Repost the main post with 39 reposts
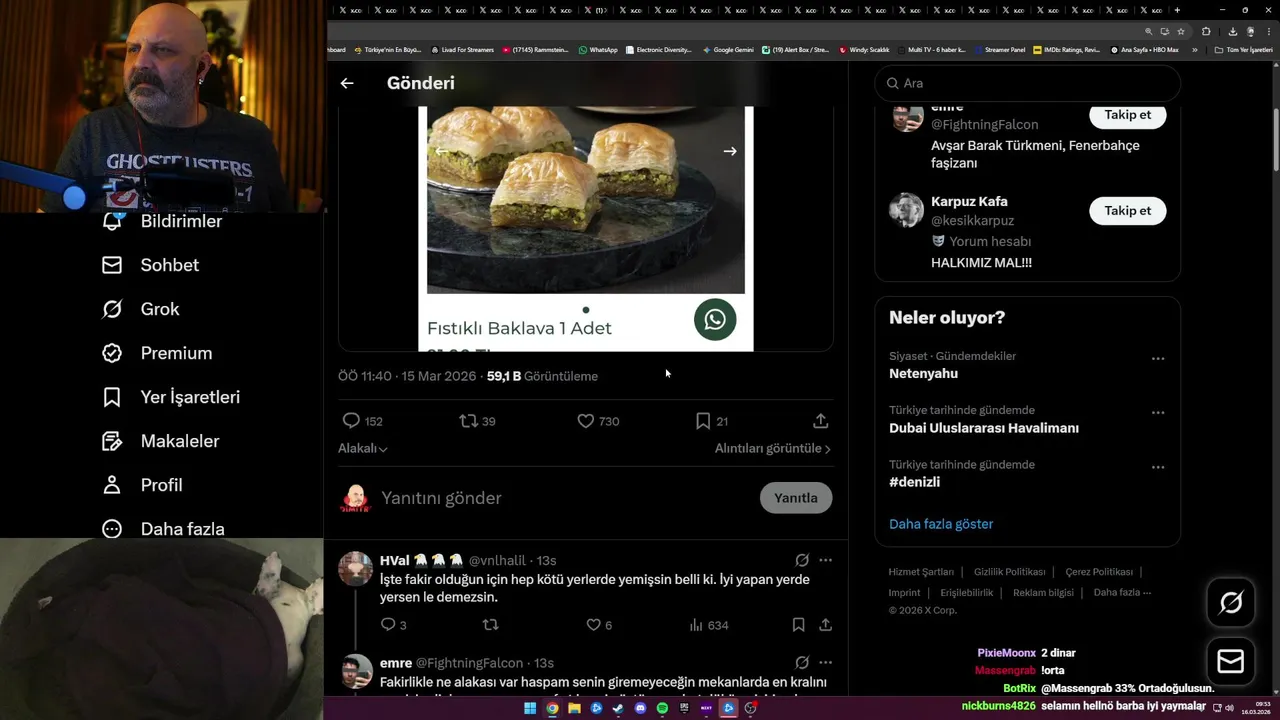Image resolution: width=1280 pixels, height=720 pixels. (x=468, y=421)
